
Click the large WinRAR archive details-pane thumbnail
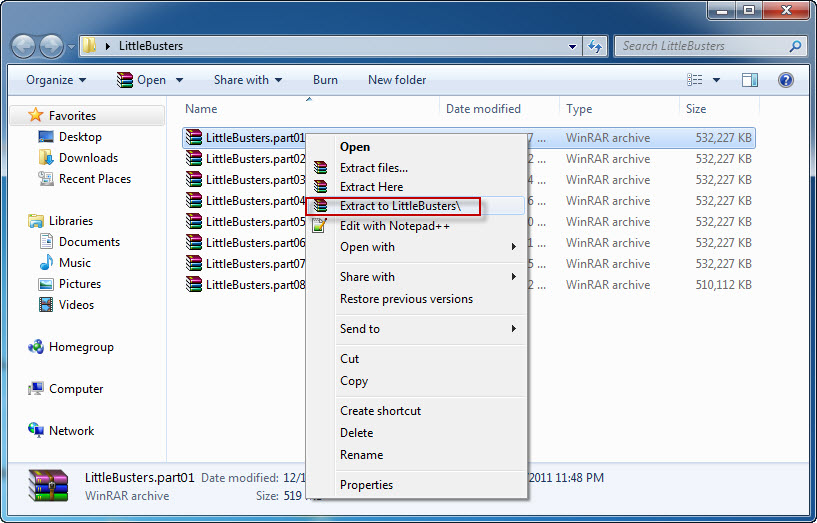pos(48,485)
